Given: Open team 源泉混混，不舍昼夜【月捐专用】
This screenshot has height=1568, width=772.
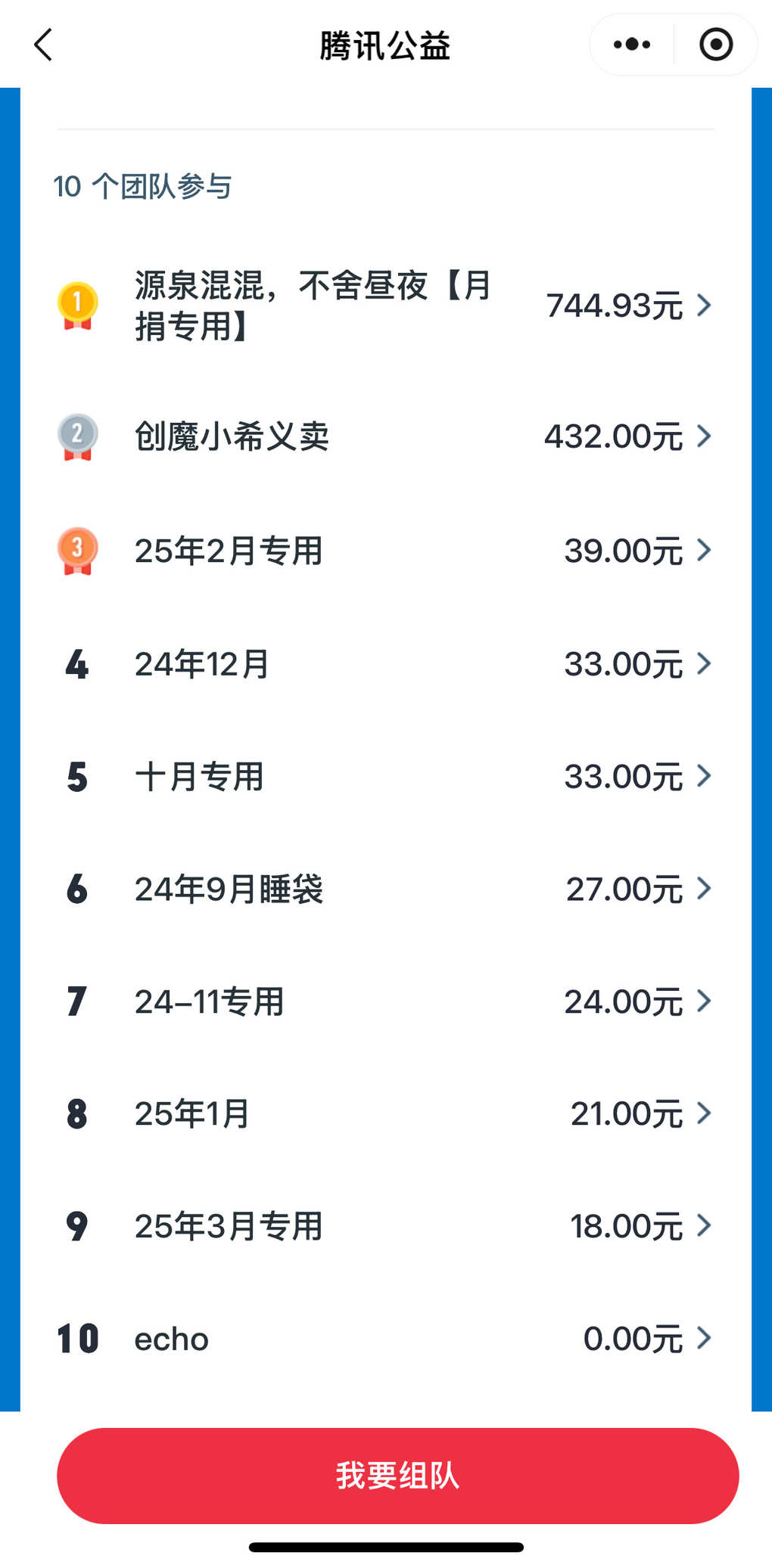Looking at the screenshot, I should click(x=386, y=306).
